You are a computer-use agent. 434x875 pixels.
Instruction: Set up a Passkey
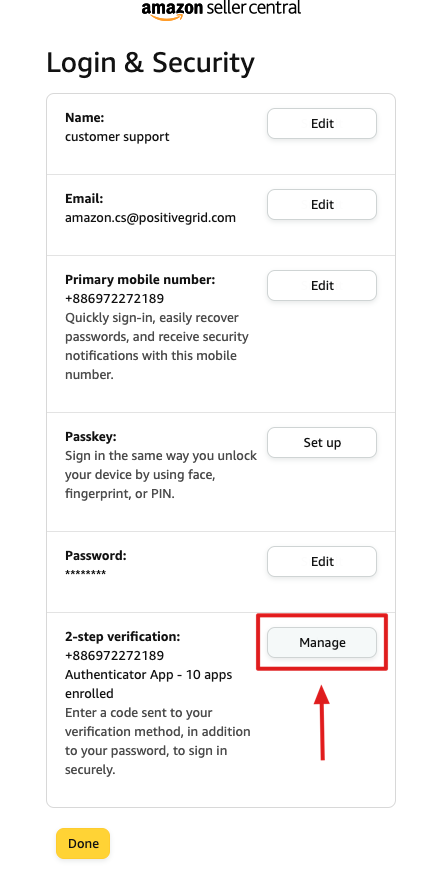coord(322,443)
